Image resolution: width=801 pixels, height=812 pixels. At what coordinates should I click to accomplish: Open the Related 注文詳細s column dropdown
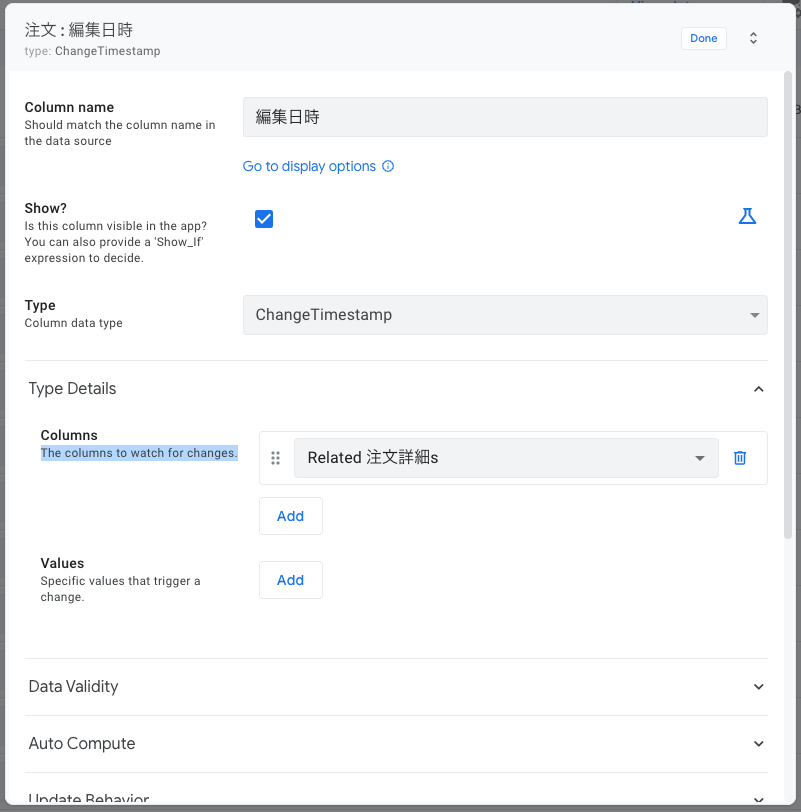(506, 458)
